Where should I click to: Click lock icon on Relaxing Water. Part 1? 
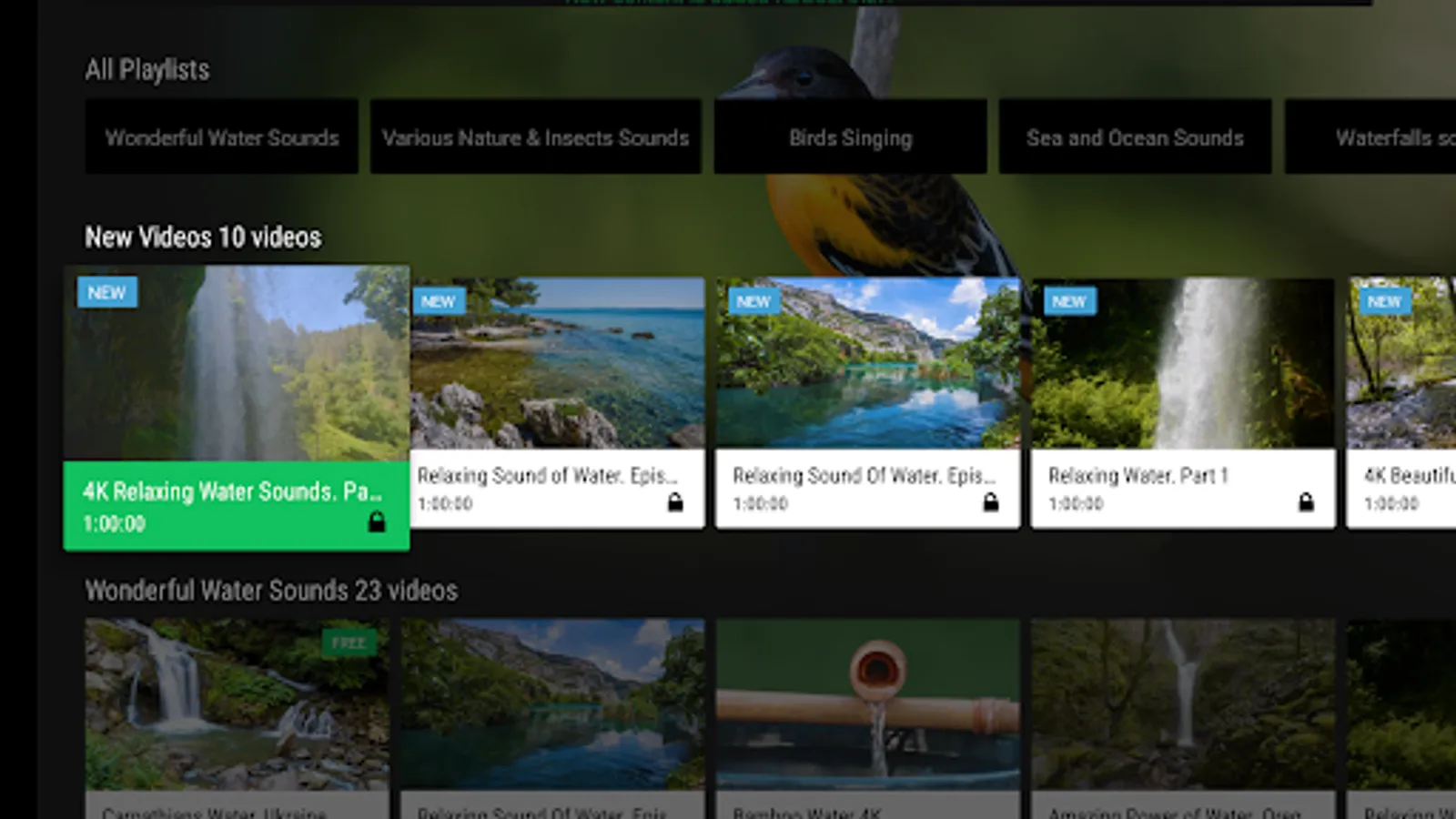click(x=1306, y=502)
